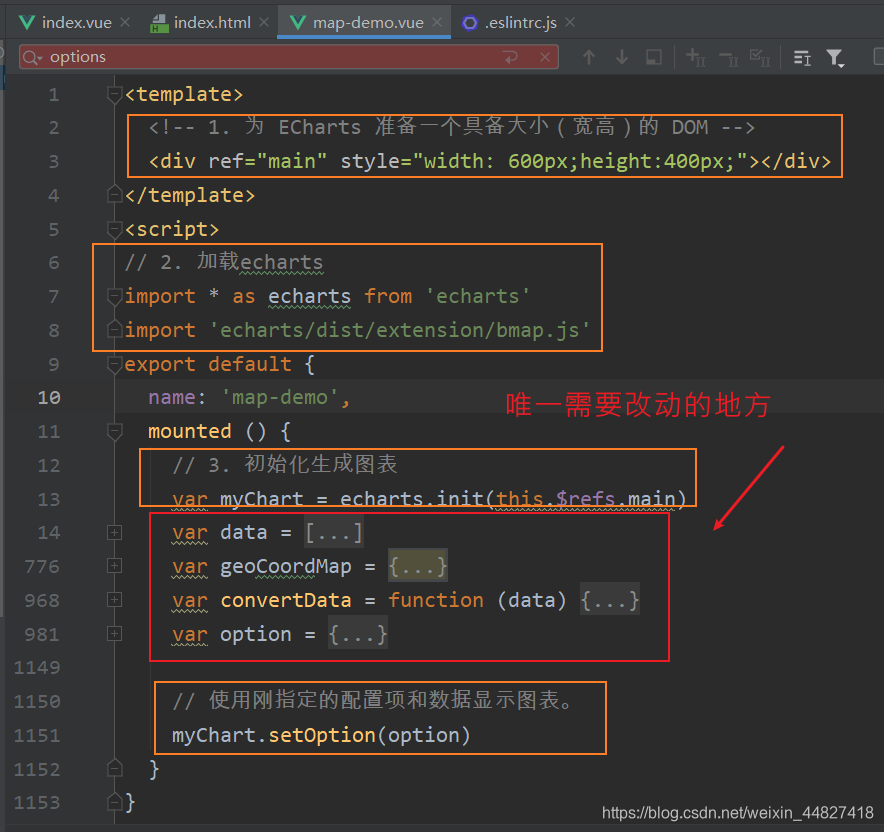884x832 pixels.
Task: Open the .eslintrc.js tab
Action: tap(510, 23)
